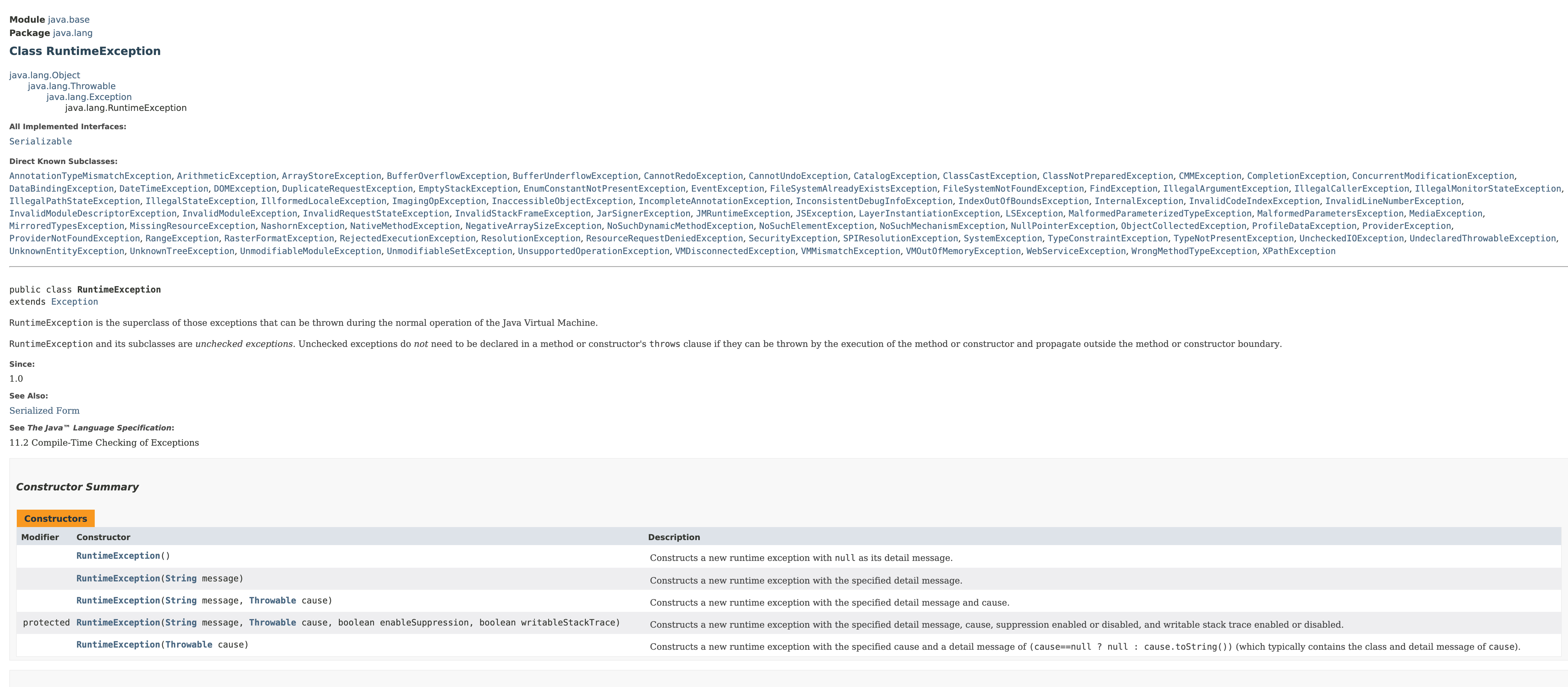Go to ClassCastException subclass
The width and height of the screenshot is (1568, 687).
coord(989,176)
